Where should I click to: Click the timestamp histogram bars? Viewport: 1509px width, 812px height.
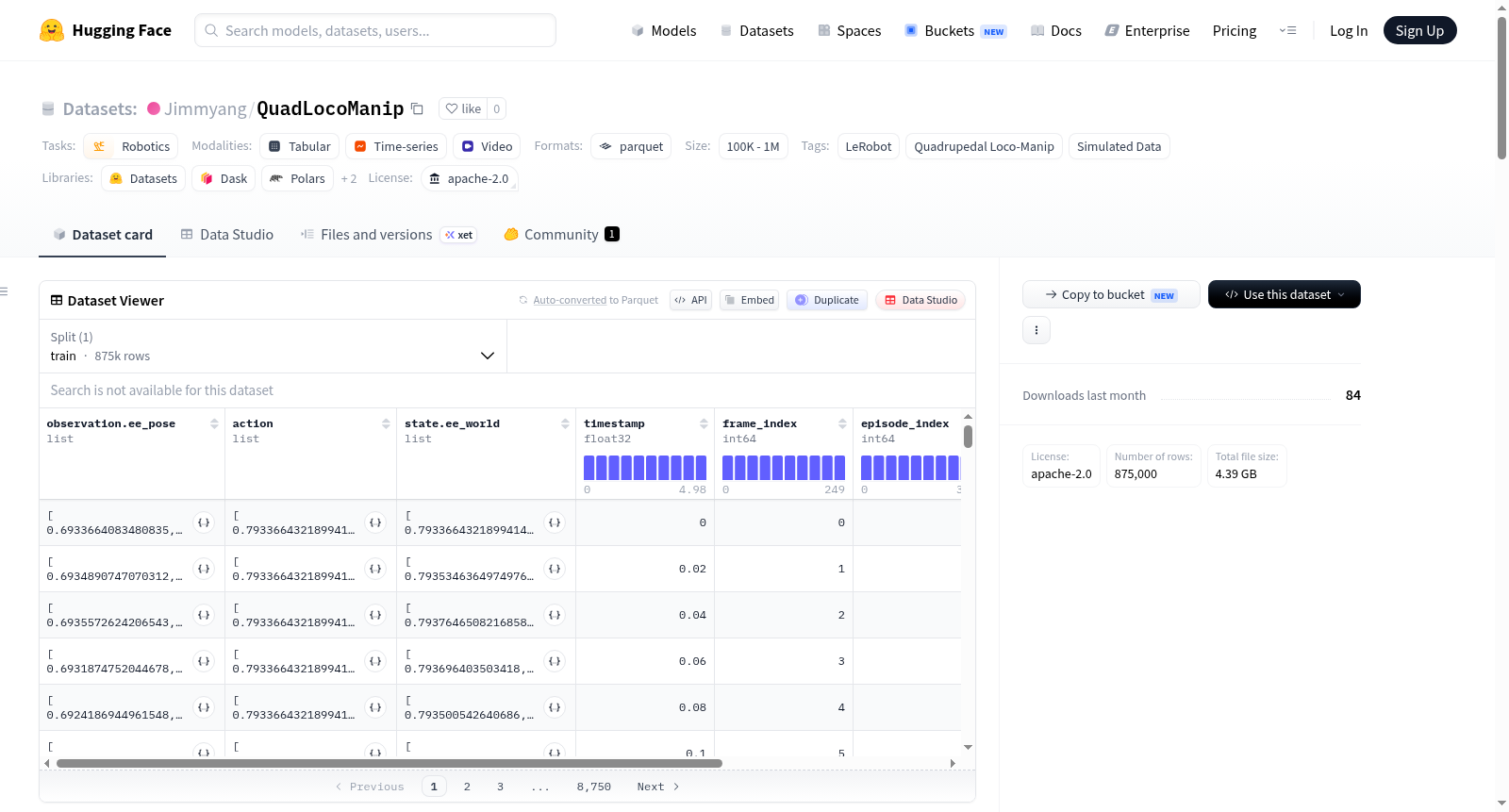click(x=645, y=467)
